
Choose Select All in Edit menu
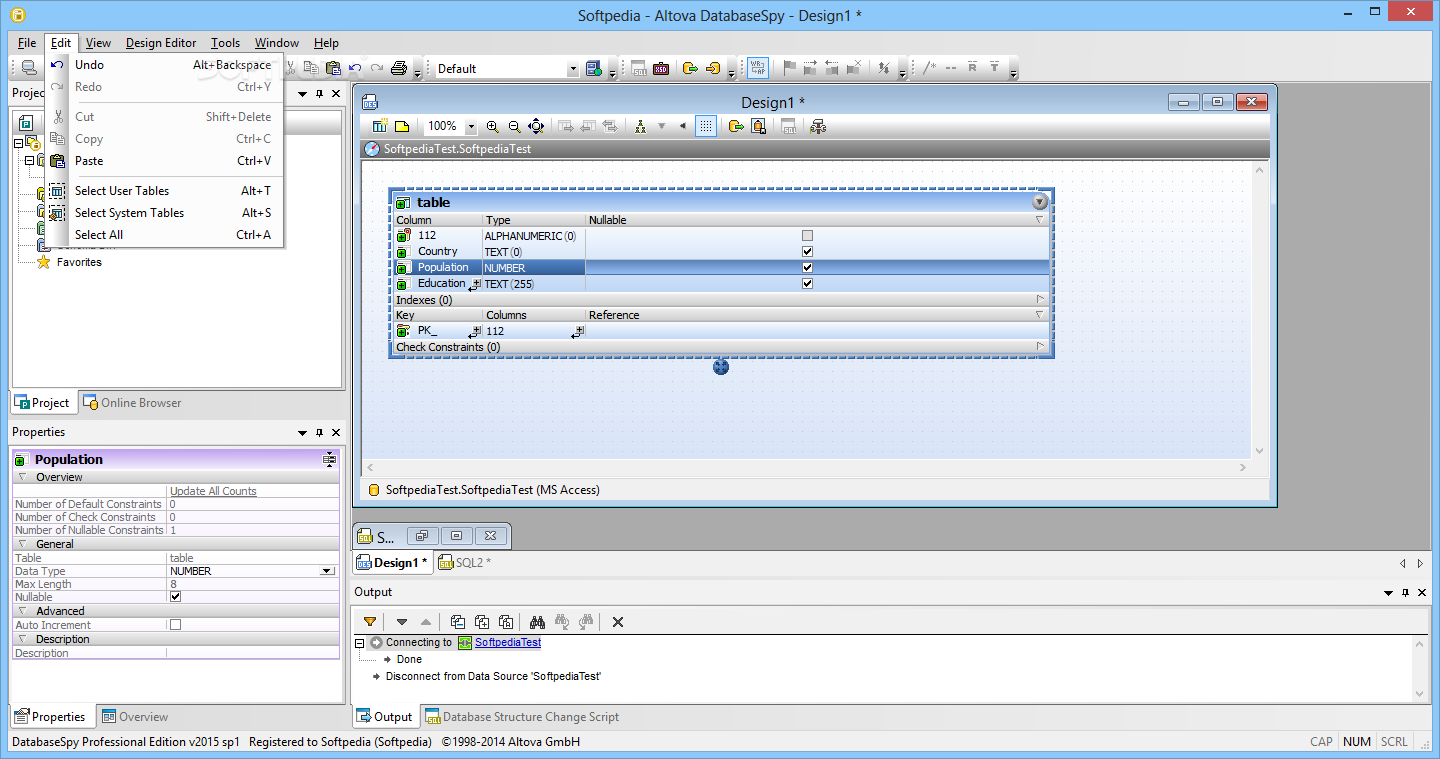[x=165, y=235]
